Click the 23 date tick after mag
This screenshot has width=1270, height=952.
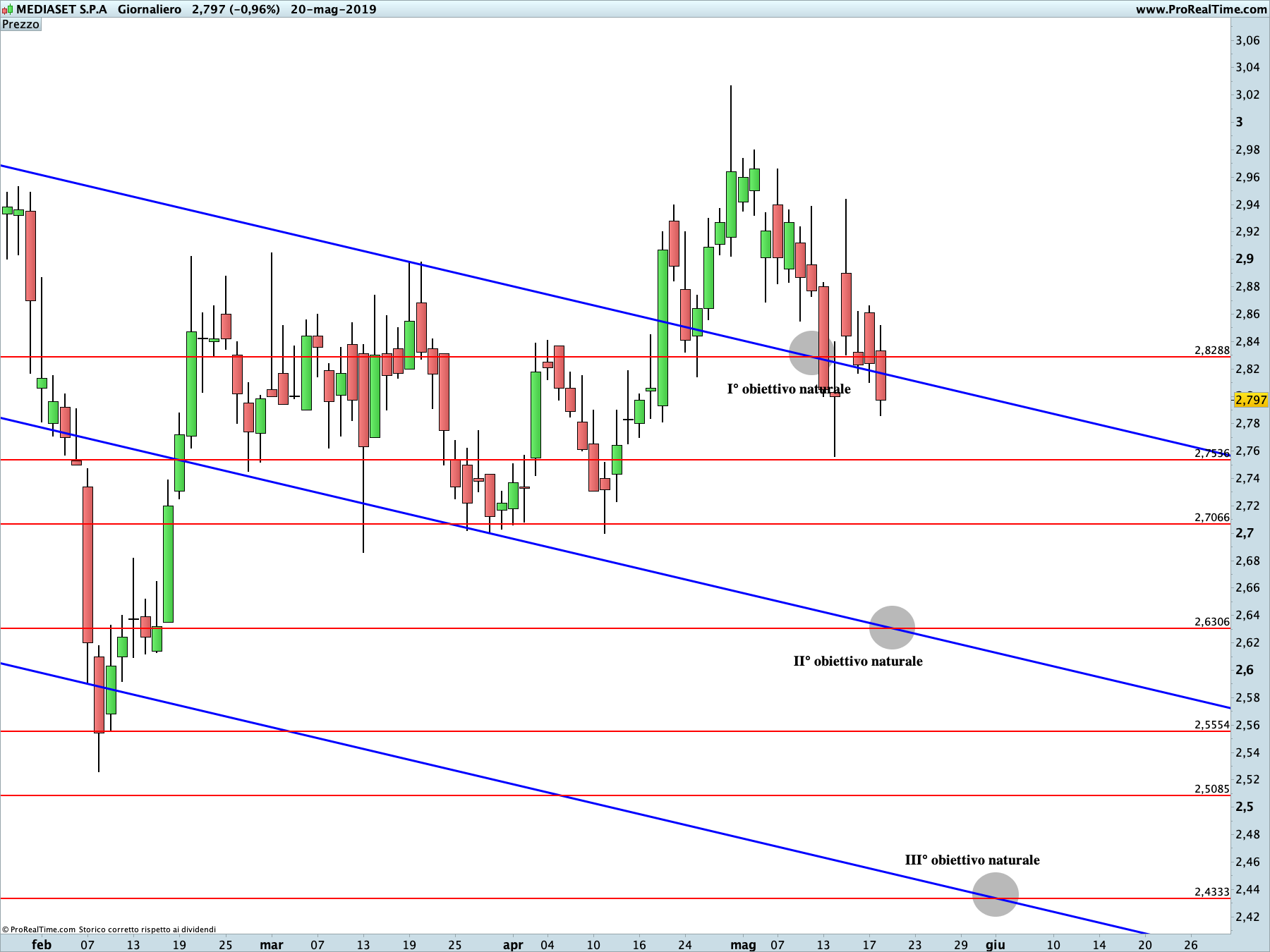[915, 944]
